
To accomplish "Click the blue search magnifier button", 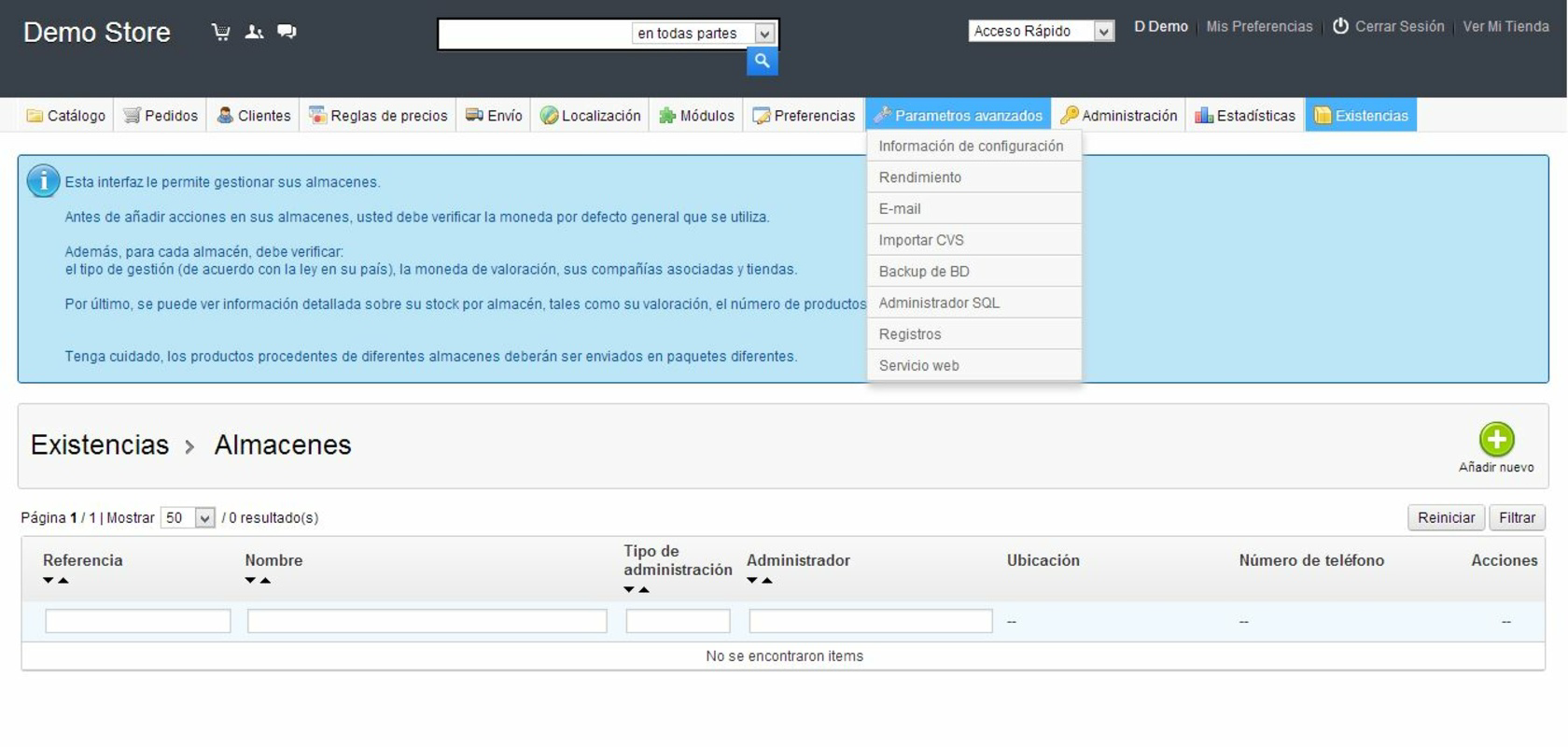I will [x=762, y=62].
